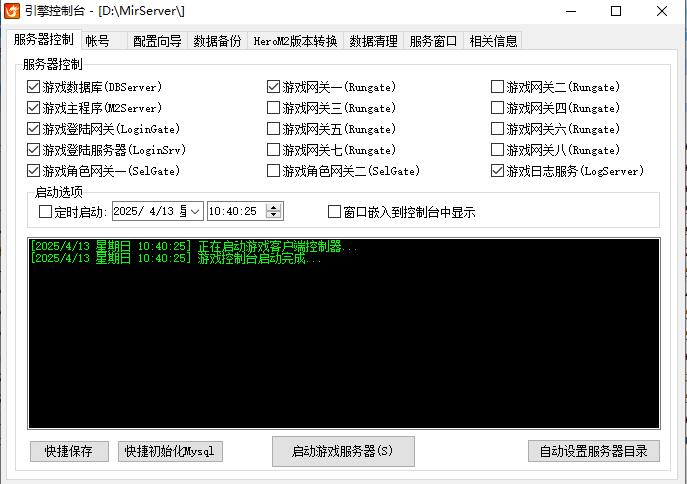Maximize the 引擎控制台 window

[616, 11]
